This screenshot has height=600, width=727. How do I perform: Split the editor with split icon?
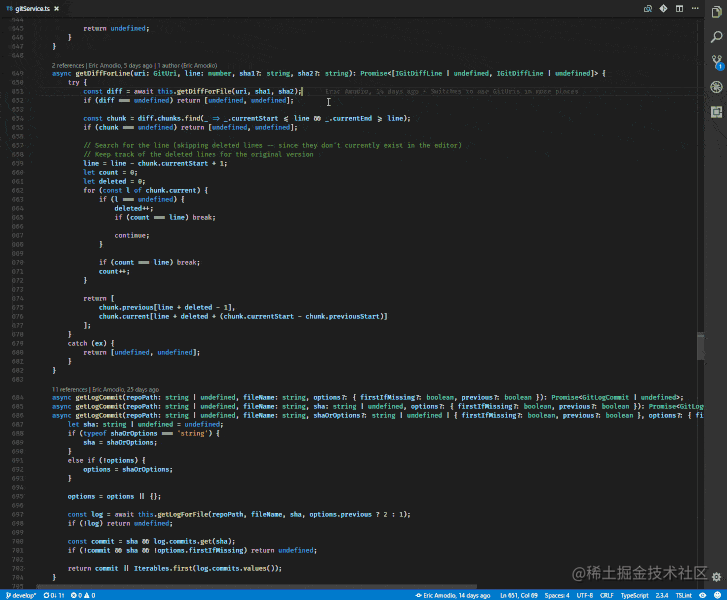coord(678,8)
